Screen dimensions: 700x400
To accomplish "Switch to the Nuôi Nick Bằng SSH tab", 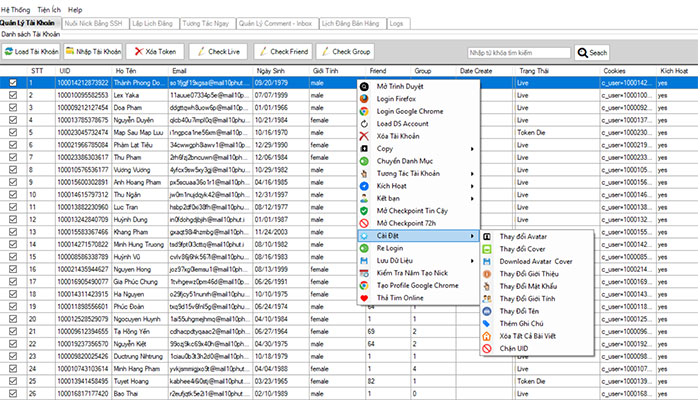I will point(94,23).
